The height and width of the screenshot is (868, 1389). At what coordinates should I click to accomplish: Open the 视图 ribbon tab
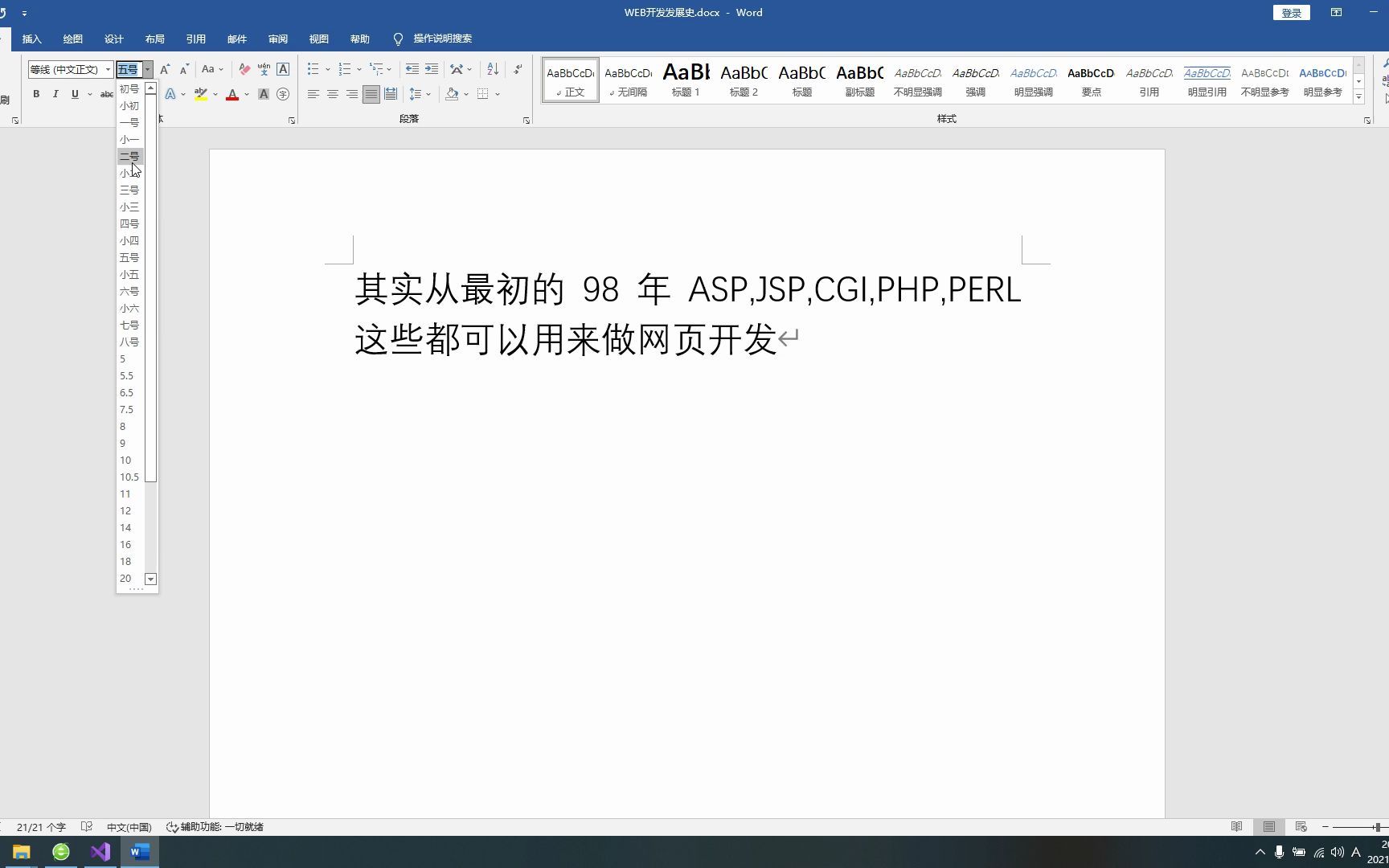click(319, 39)
